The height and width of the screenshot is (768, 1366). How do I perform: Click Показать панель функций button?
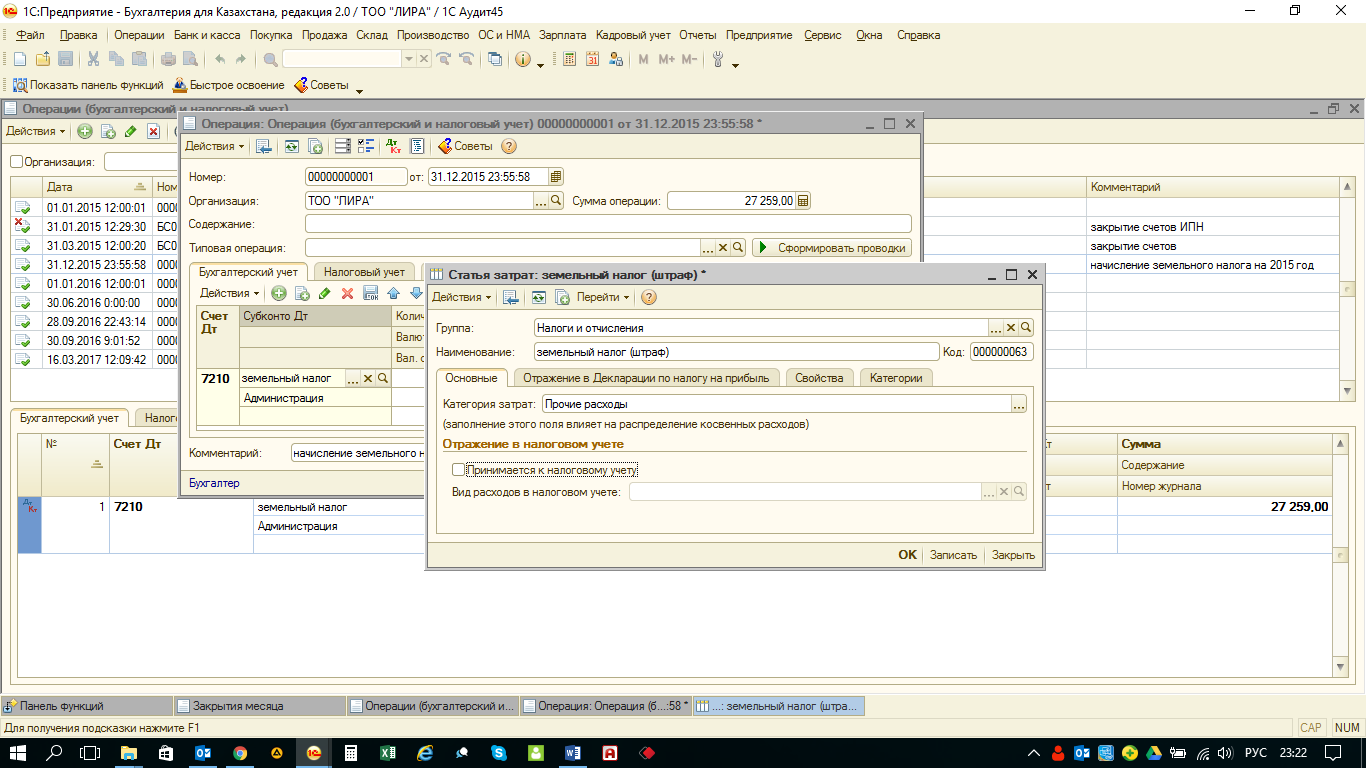point(88,85)
